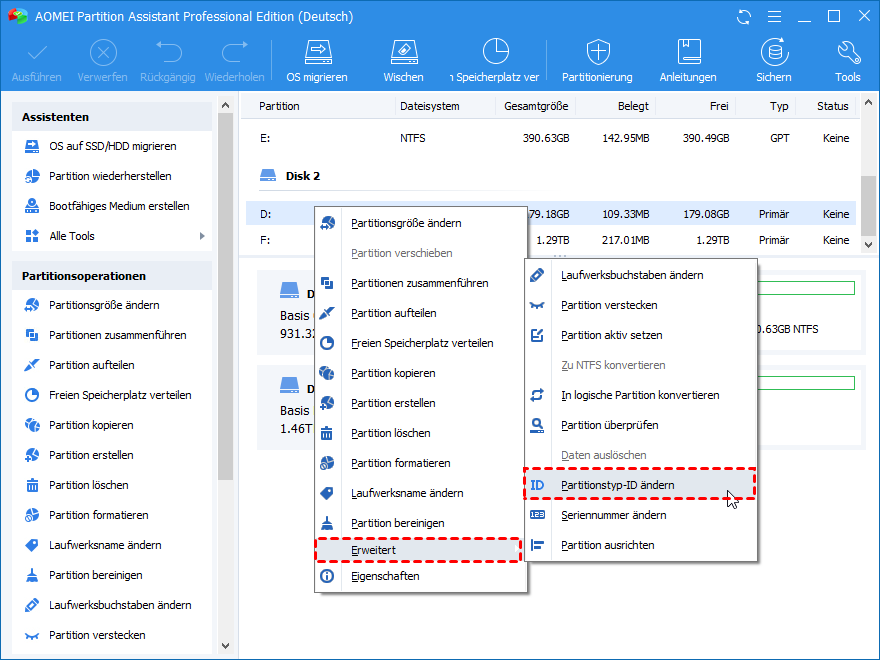Screen dimensions: 880x660
Task: Click the Partition wiederherstellen sidebar icon
Action: point(32,176)
